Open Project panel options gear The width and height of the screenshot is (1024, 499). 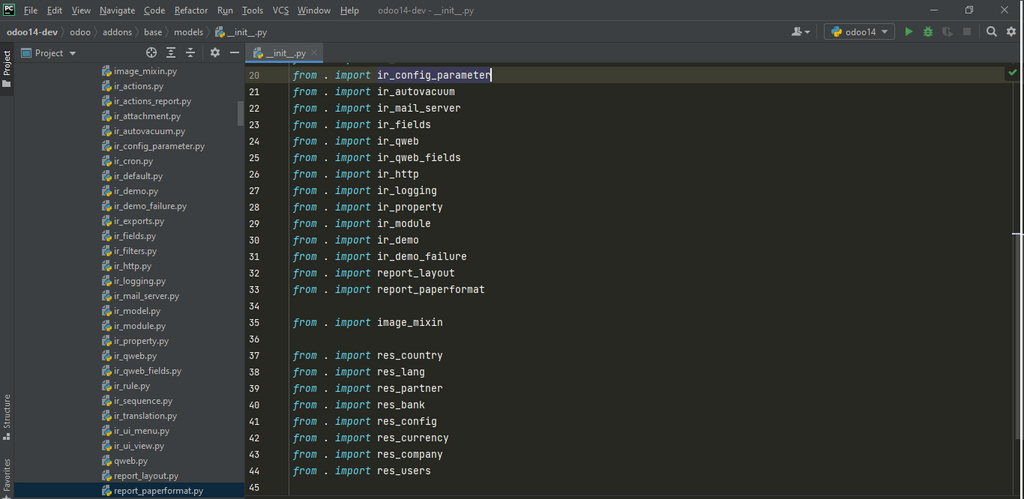point(214,53)
